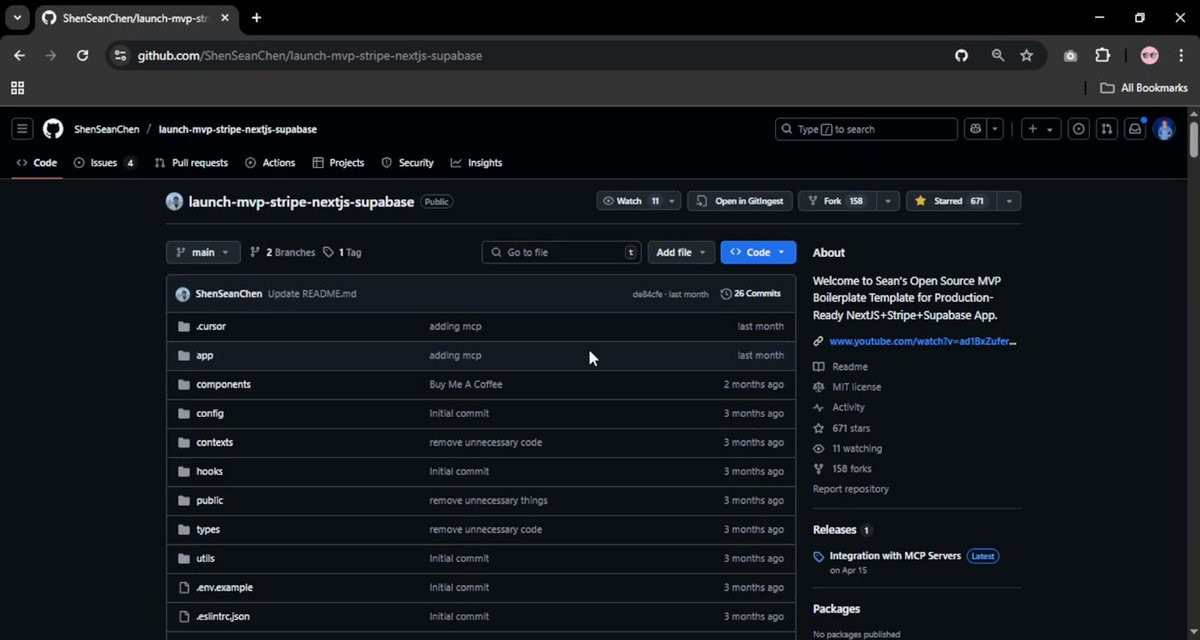The width and height of the screenshot is (1200, 640).
Task: Open the Chrome profile avatar
Action: click(1149, 56)
